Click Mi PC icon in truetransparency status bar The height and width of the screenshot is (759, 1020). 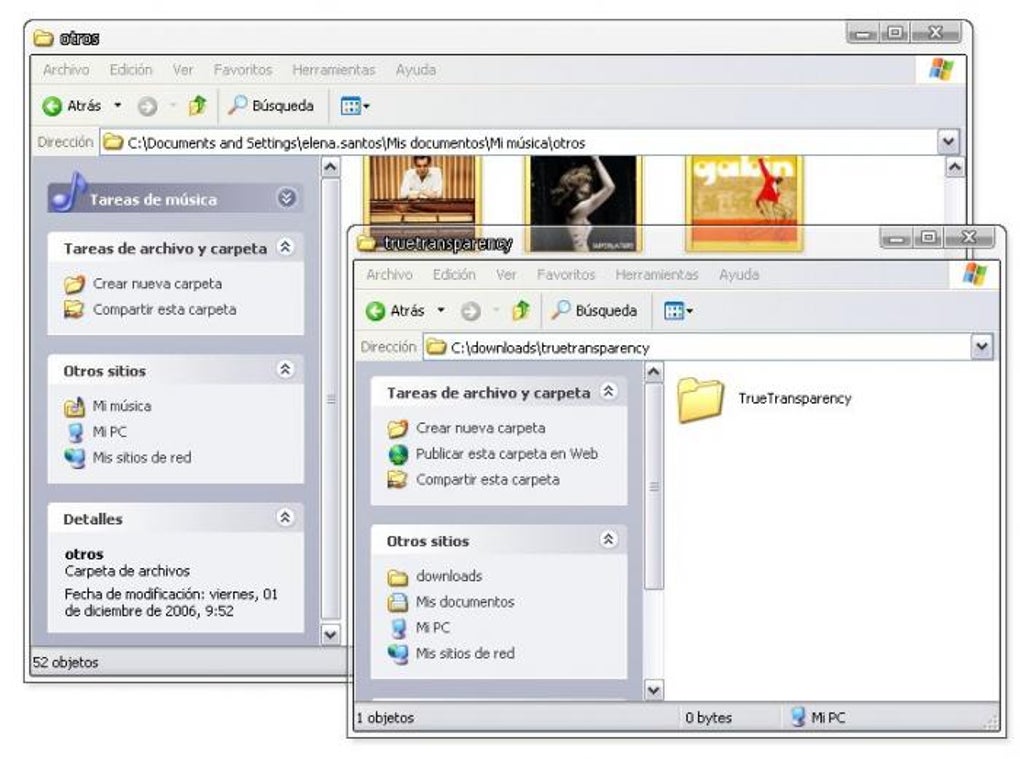coord(798,717)
